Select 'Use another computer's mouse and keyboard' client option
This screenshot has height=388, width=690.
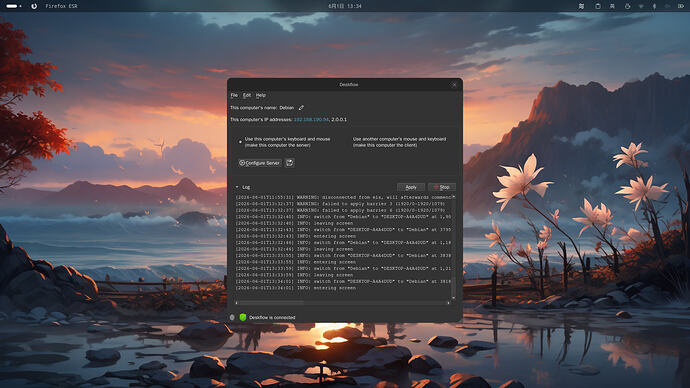(x=396, y=142)
